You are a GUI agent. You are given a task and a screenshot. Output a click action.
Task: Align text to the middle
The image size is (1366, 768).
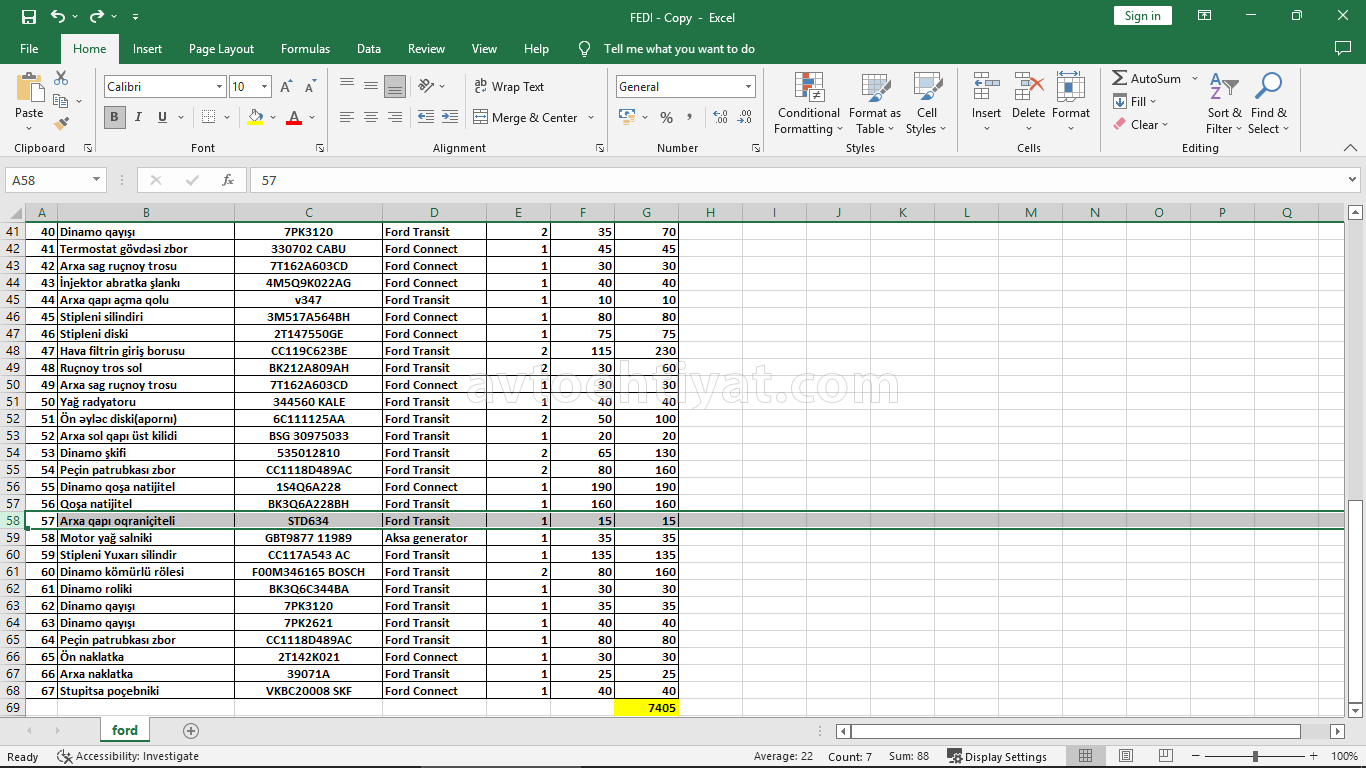point(371,86)
